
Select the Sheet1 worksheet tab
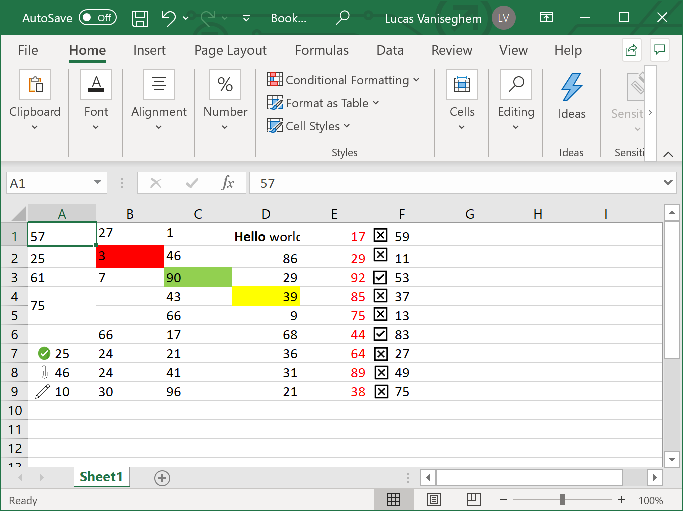[x=101, y=477]
